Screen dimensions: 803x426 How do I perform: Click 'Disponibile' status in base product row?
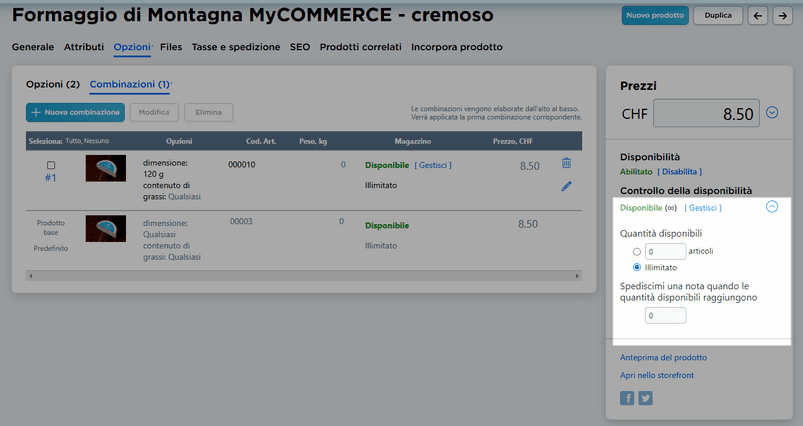click(387, 225)
